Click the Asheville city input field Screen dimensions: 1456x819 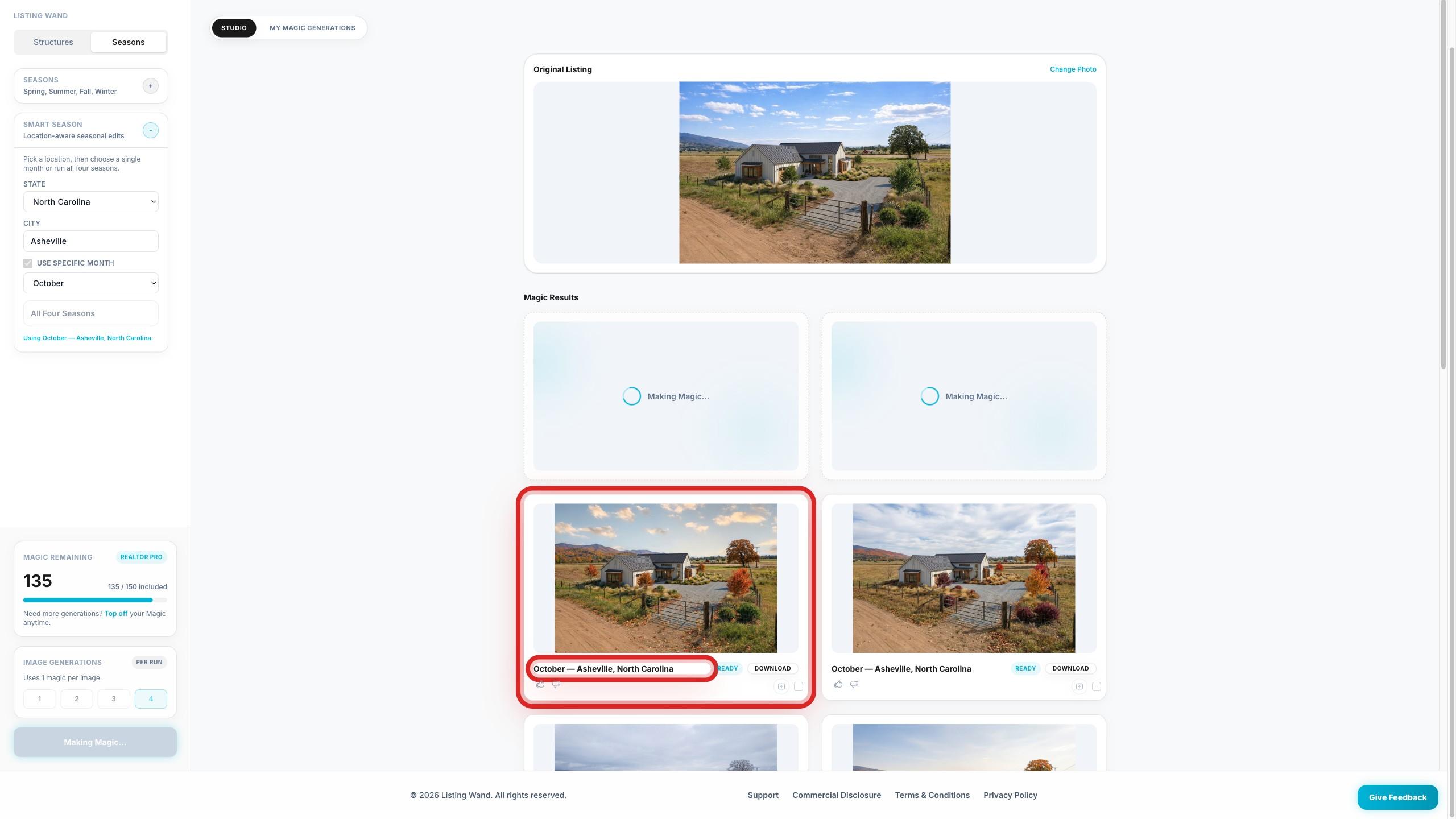91,241
